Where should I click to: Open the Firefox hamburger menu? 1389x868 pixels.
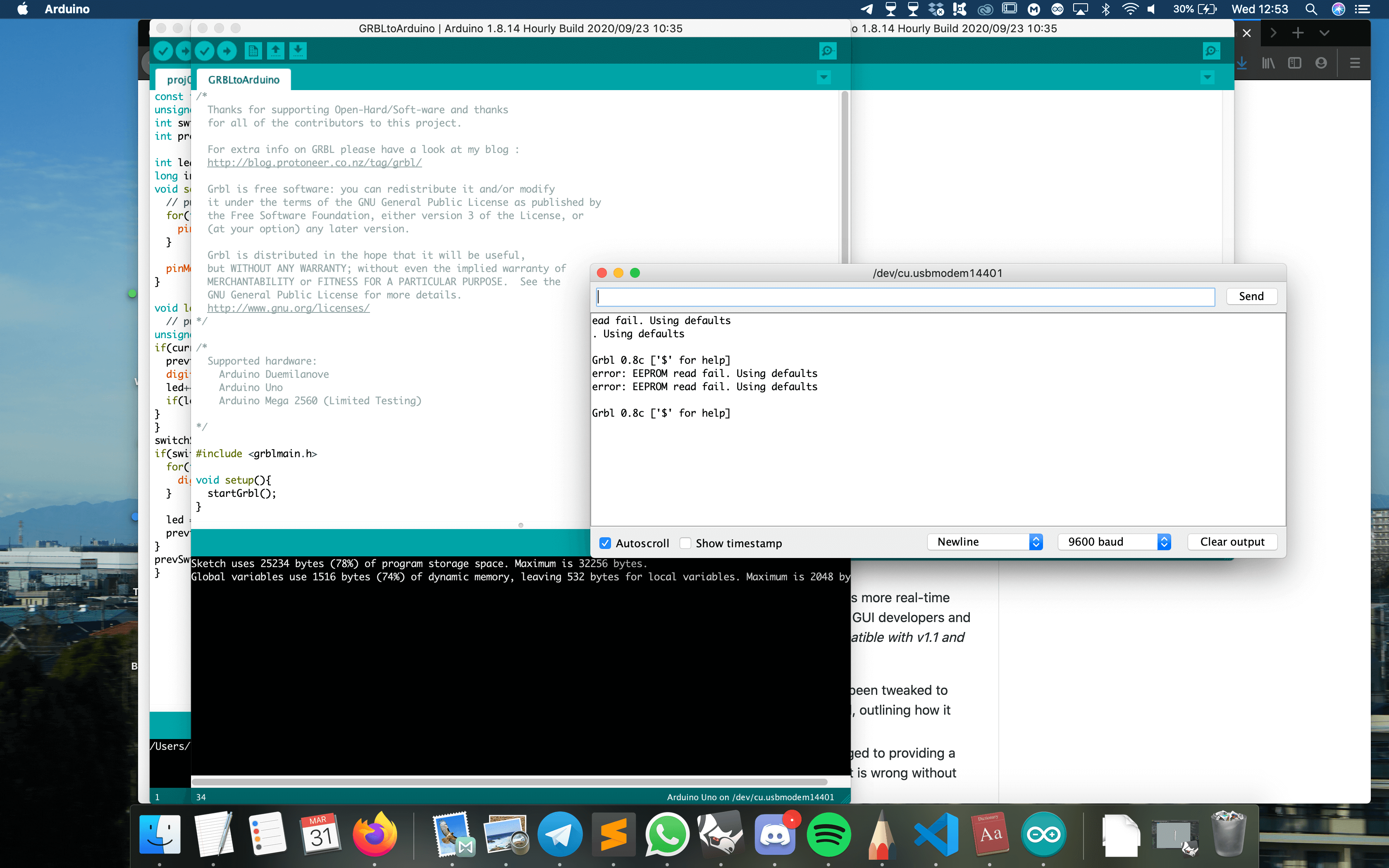pos(1355,63)
